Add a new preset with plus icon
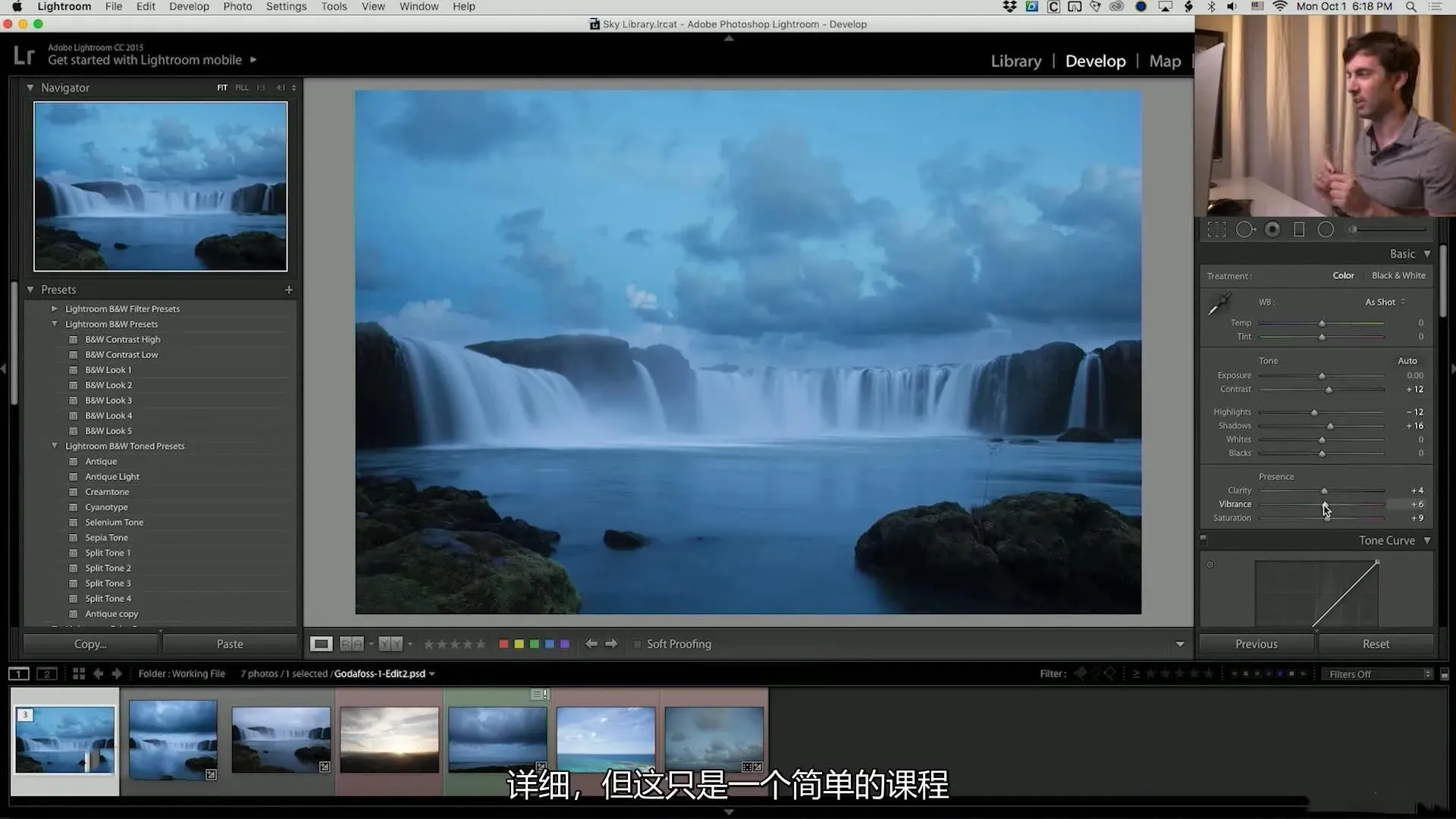Image resolution: width=1456 pixels, height=819 pixels. point(289,290)
